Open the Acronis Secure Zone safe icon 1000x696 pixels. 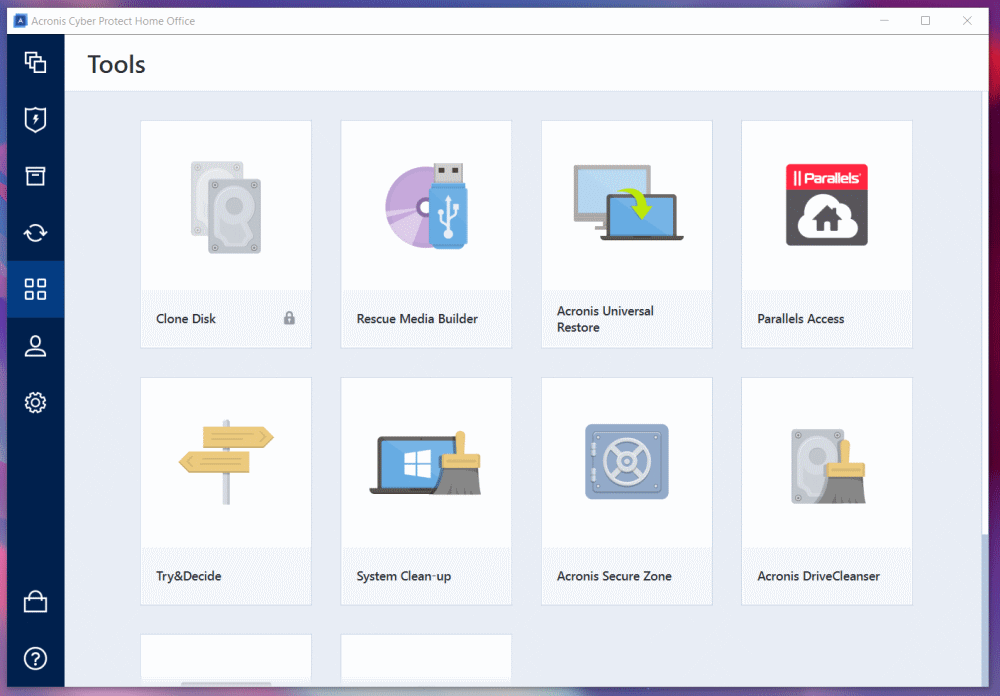(x=627, y=462)
